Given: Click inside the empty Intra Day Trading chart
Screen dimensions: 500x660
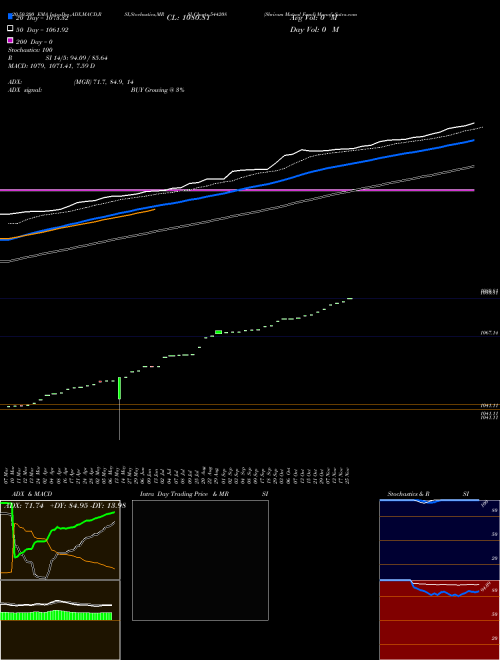Looking at the screenshot, I should pyautogui.click(x=200, y=560).
